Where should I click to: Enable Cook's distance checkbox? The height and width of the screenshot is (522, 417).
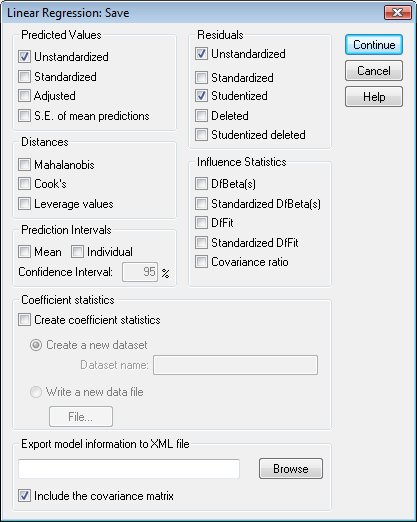tap(24, 184)
